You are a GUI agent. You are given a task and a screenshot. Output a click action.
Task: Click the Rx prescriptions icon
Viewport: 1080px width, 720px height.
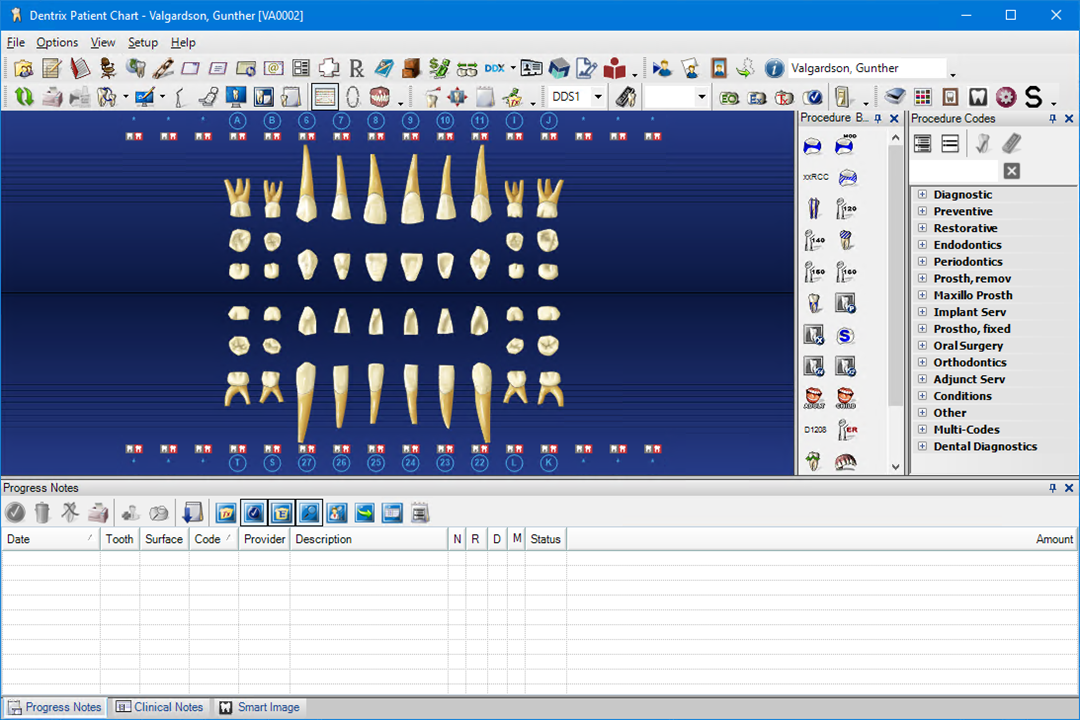[356, 69]
